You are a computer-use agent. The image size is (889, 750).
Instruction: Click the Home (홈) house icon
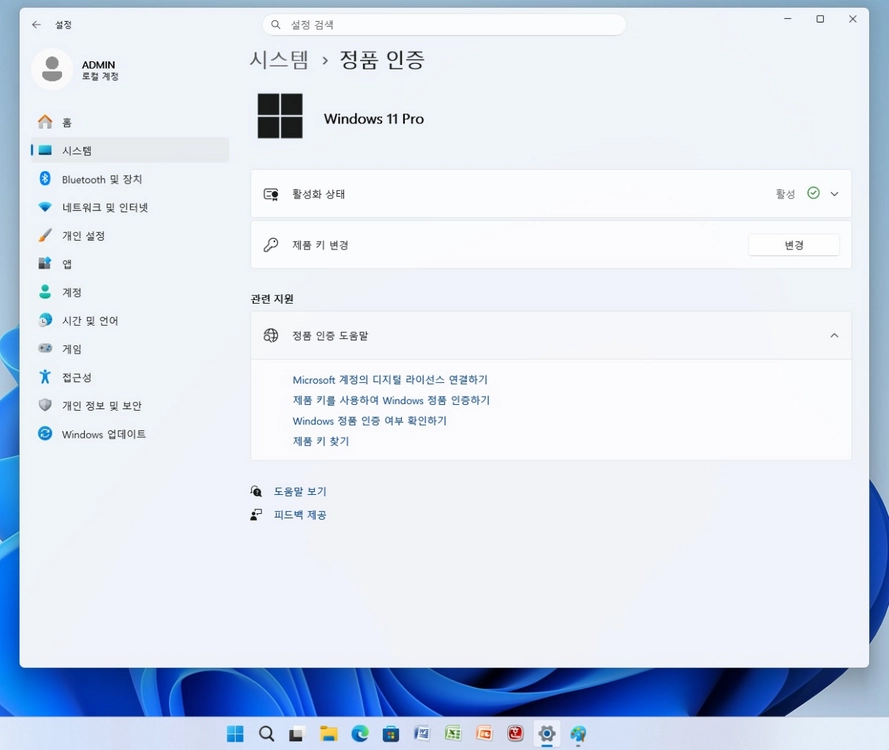(45, 122)
